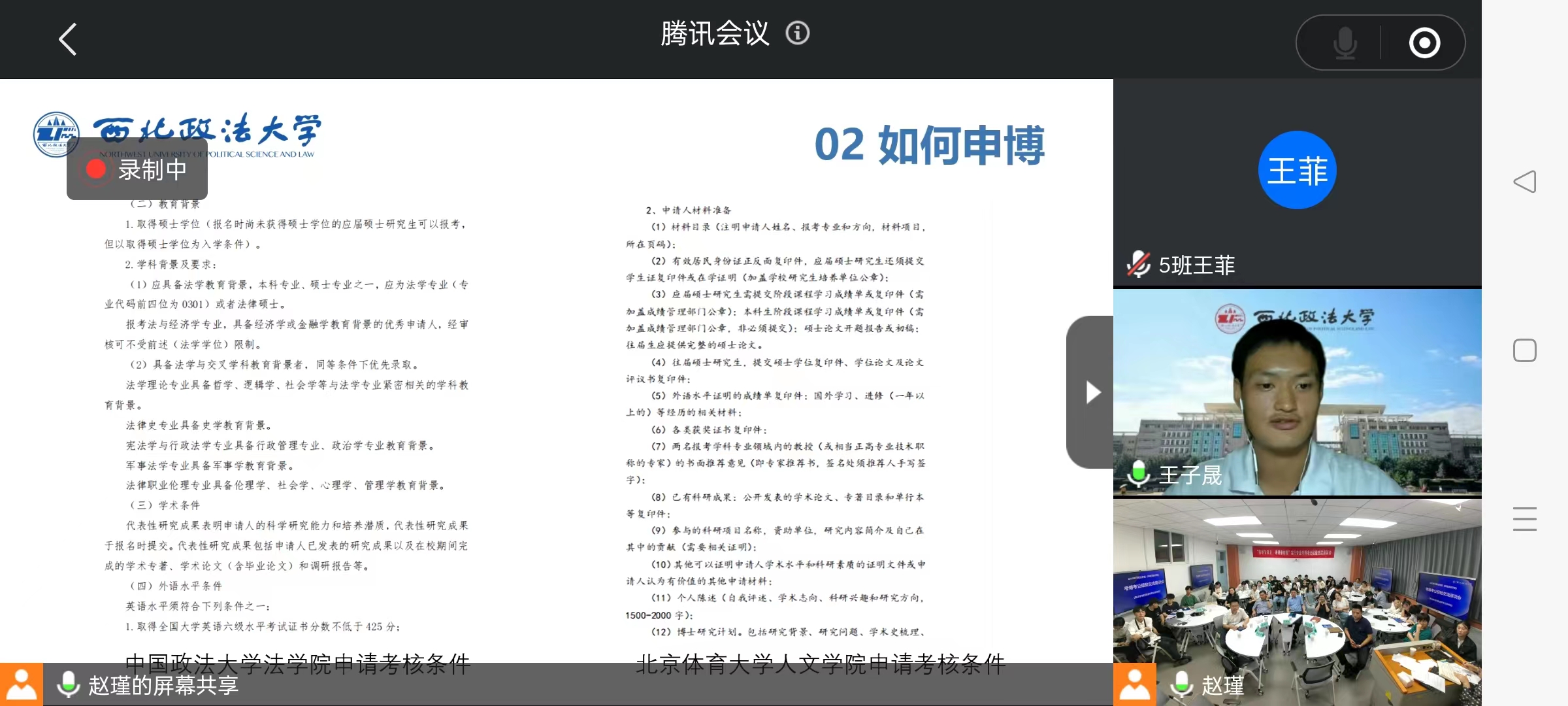Tap green mic icon next to 赵瑾的屏幕共享

click(68, 684)
